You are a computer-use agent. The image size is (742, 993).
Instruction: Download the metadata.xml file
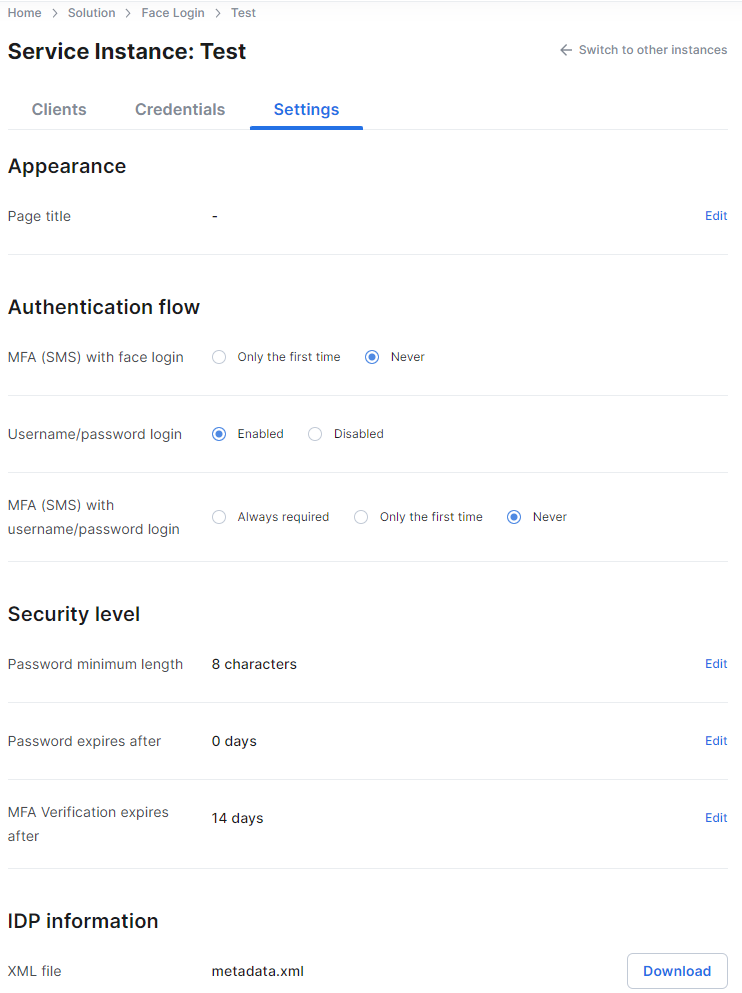pyautogui.click(x=677, y=970)
